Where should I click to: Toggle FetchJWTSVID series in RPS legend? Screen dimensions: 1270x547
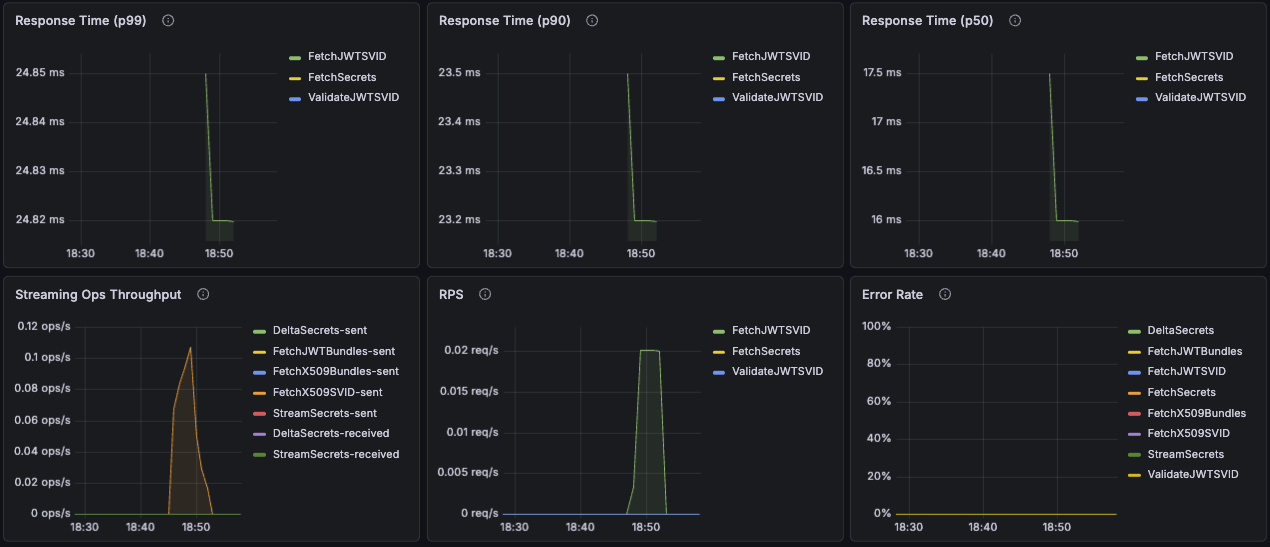tap(770, 330)
